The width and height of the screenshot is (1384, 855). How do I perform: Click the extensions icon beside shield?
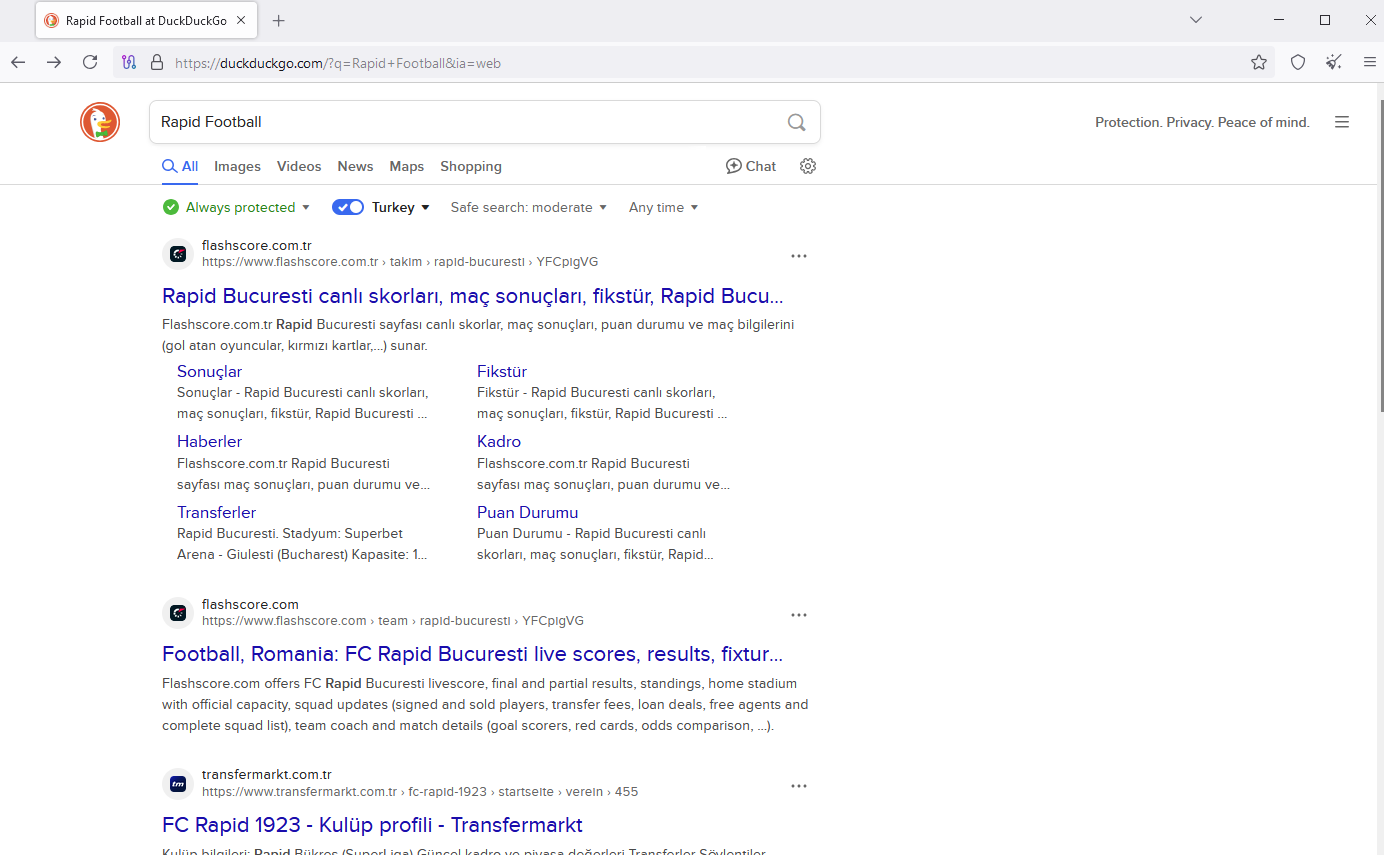coord(1334,62)
